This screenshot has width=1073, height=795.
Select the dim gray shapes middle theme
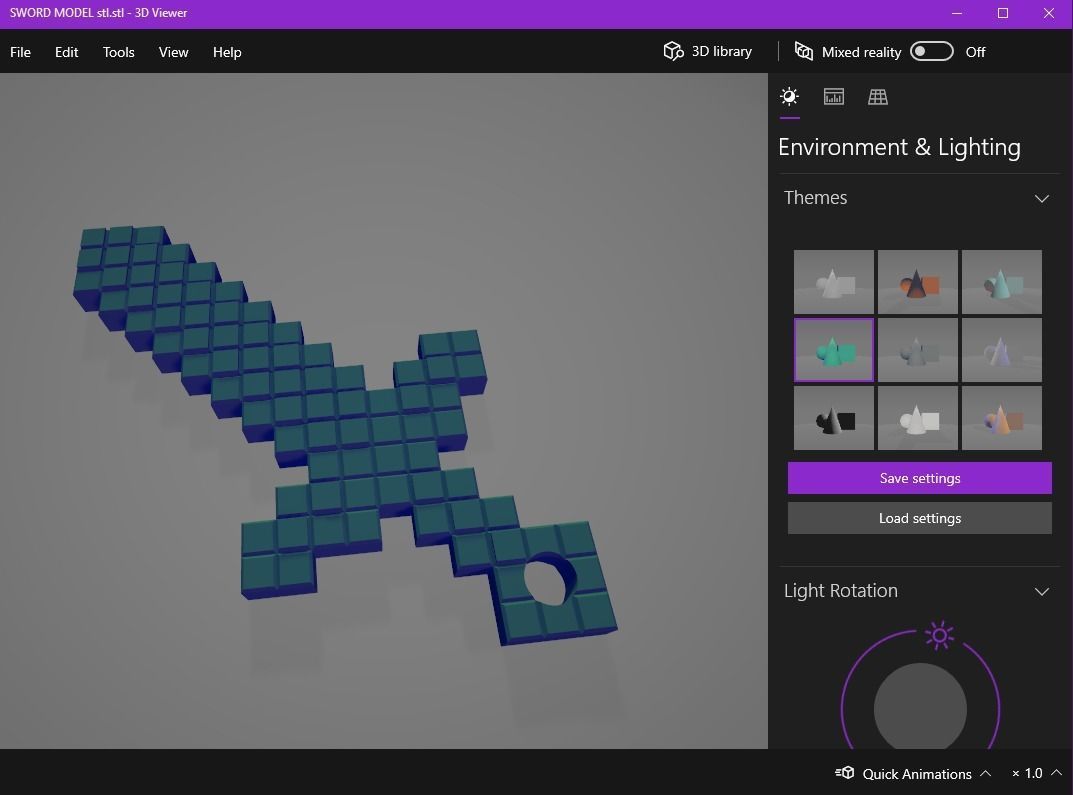[918, 350]
